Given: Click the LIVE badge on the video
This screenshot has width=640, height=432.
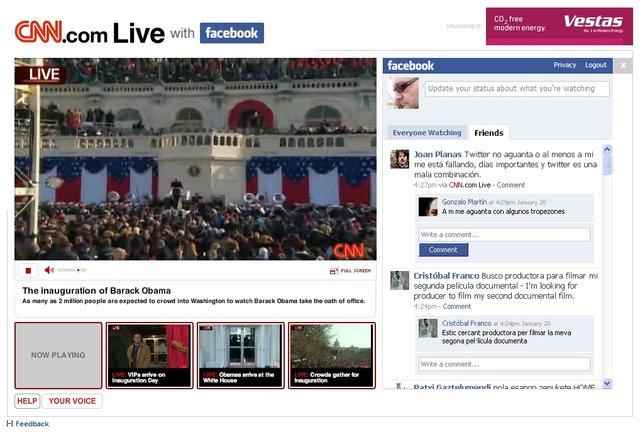Looking at the screenshot, I should [43, 74].
